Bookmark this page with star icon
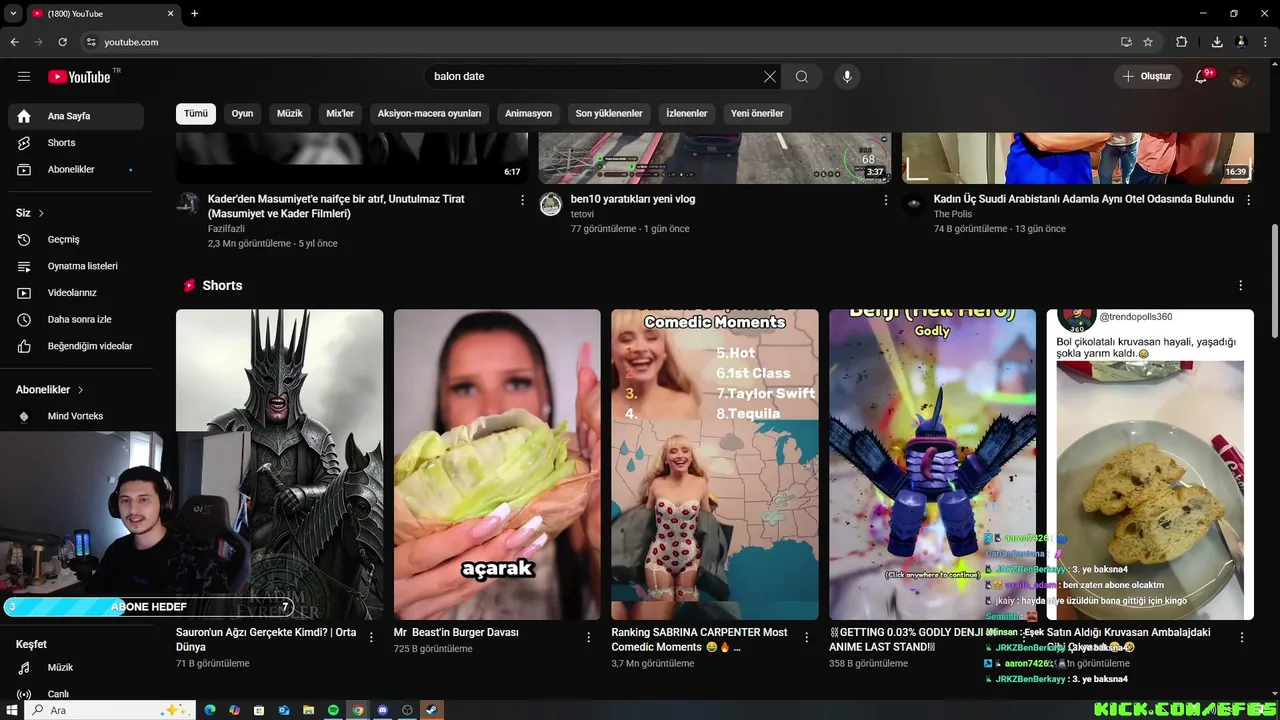The width and height of the screenshot is (1280, 720). pos(1148,42)
